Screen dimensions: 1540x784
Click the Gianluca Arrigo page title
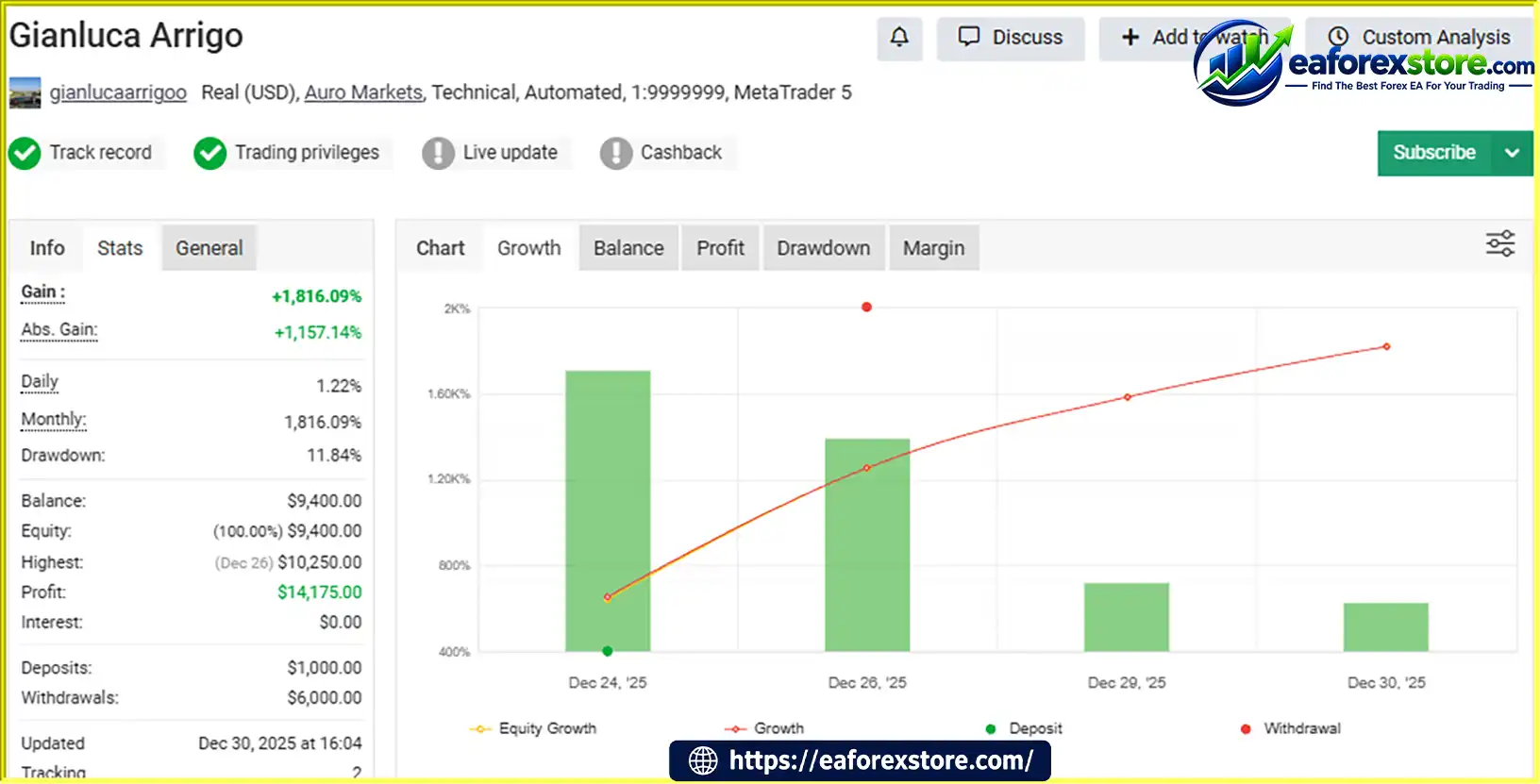click(x=126, y=36)
